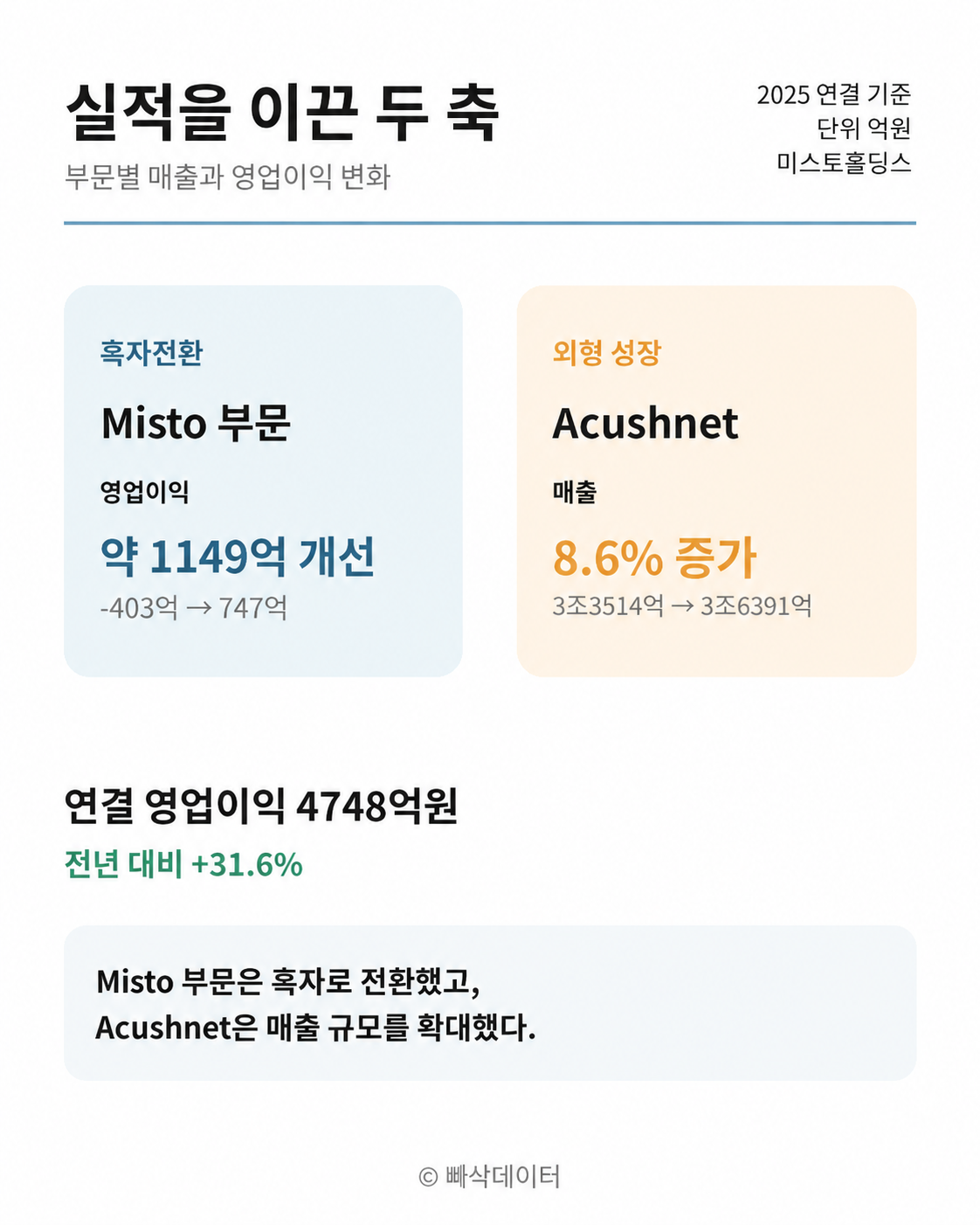Click the 매출 label in orange card
Screen dimensions: 980x1225
[574, 492]
